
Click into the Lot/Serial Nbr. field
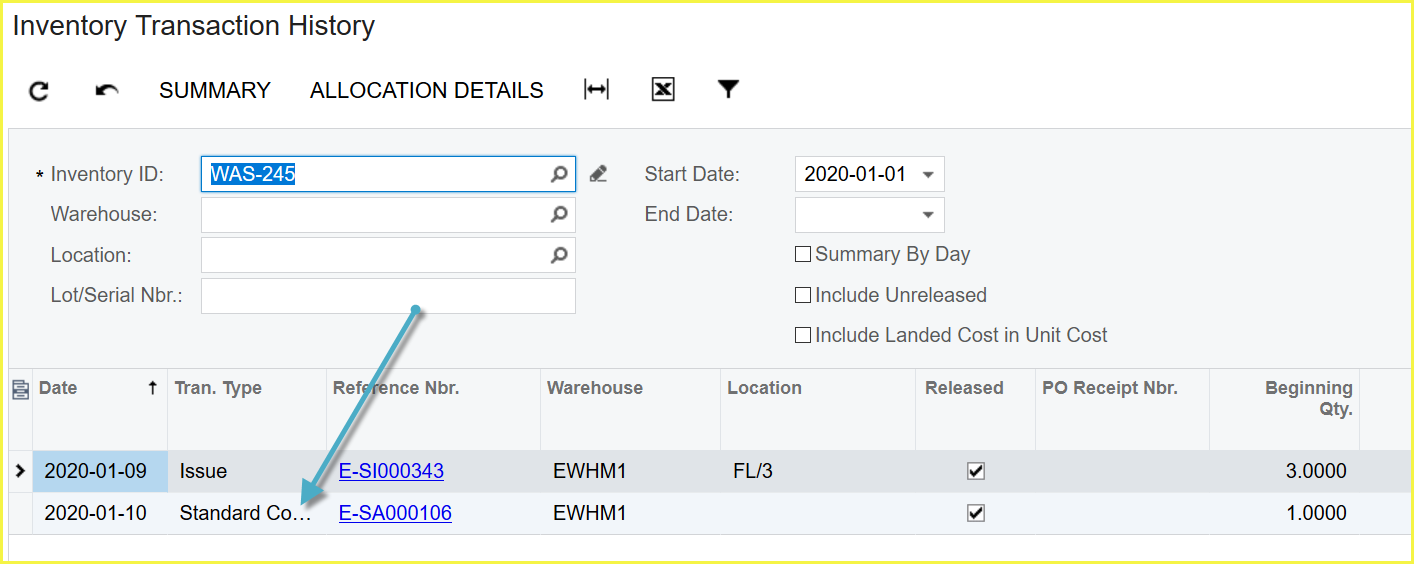(x=388, y=296)
